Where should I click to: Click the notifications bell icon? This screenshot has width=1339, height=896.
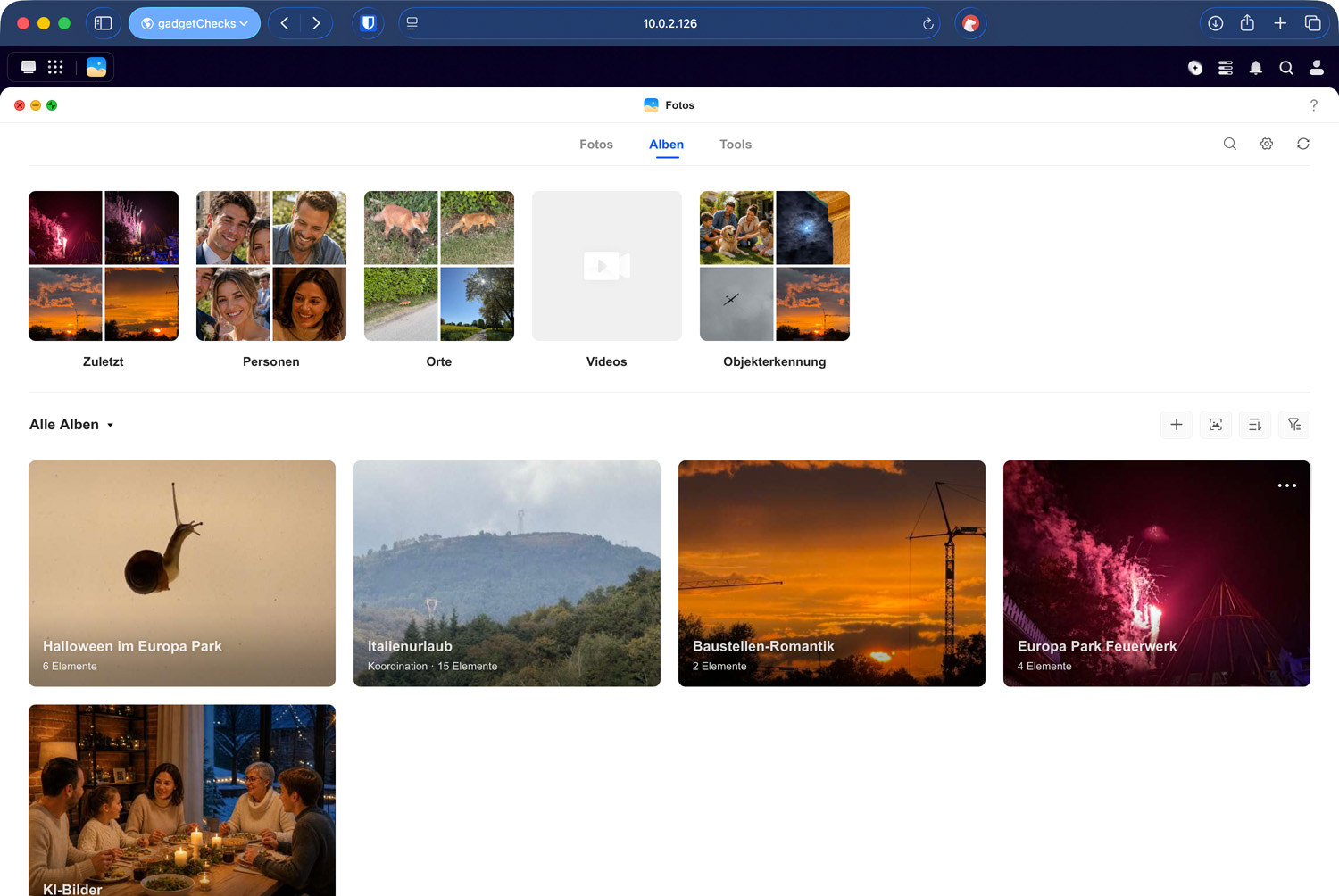point(1256,68)
